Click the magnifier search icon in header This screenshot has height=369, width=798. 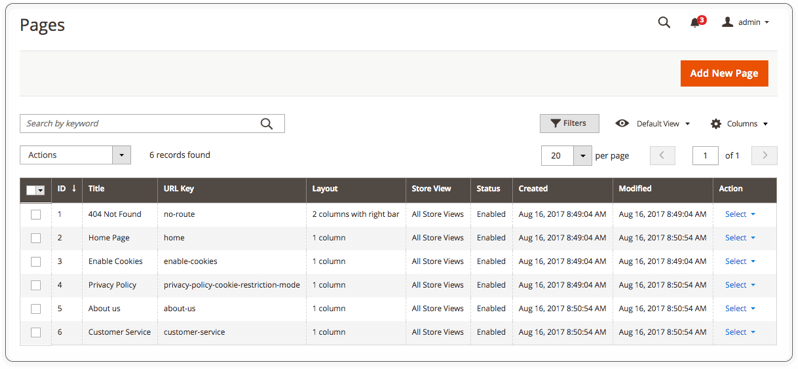664,22
